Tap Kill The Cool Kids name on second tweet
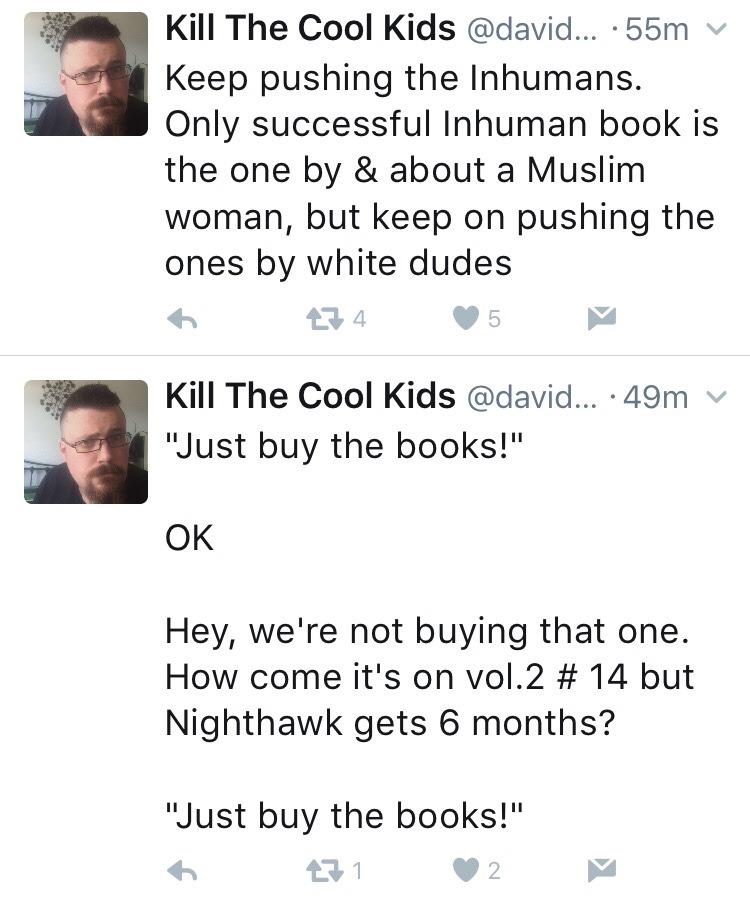Image resolution: width=750 pixels, height=897 pixels. coord(309,397)
